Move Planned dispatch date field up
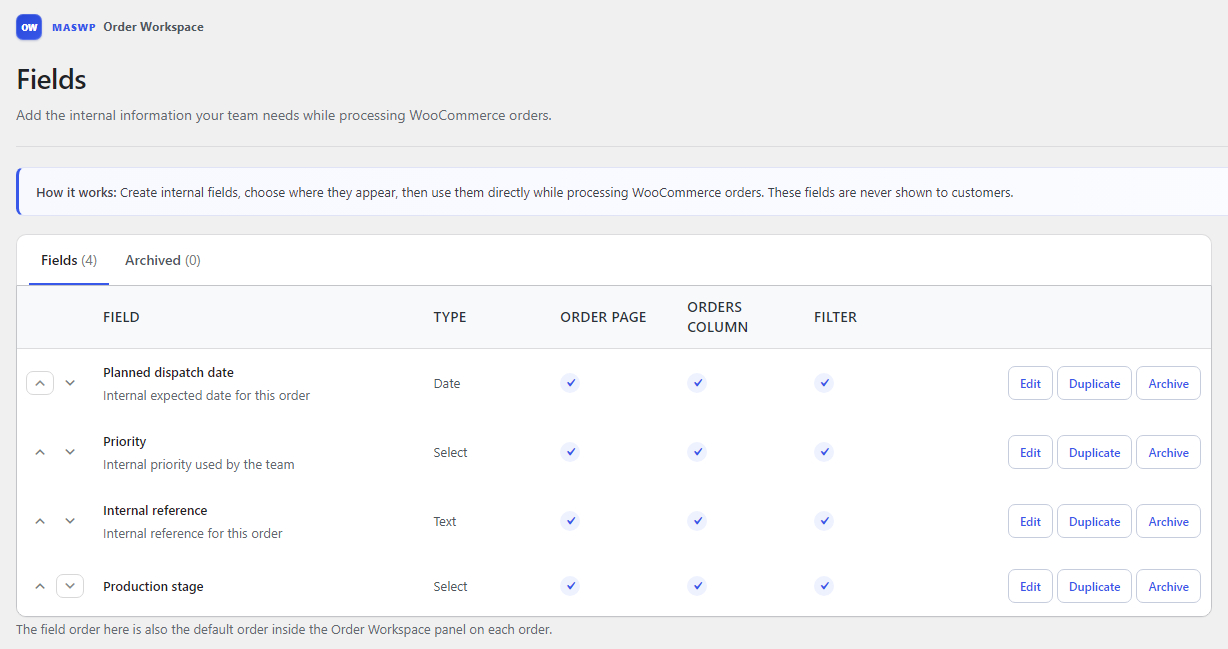This screenshot has width=1228, height=649. tap(40, 383)
